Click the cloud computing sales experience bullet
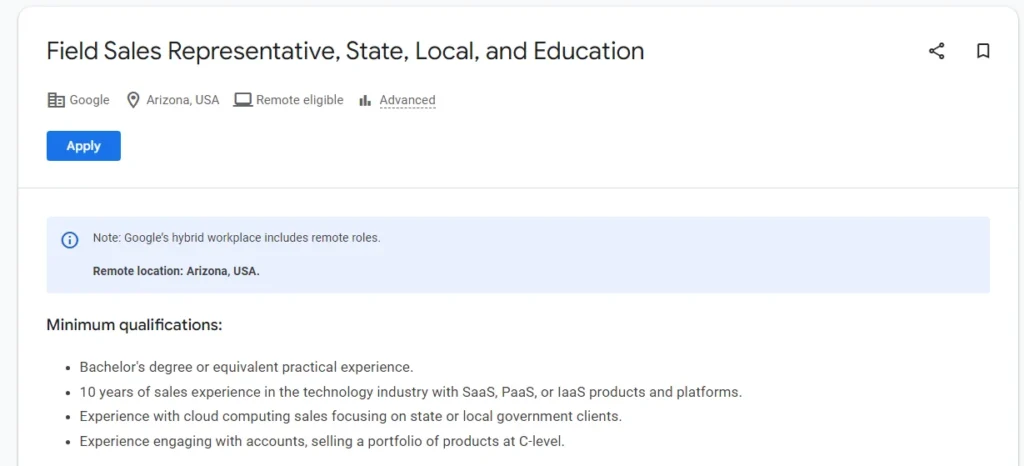The width and height of the screenshot is (1024, 466). pos(350,416)
